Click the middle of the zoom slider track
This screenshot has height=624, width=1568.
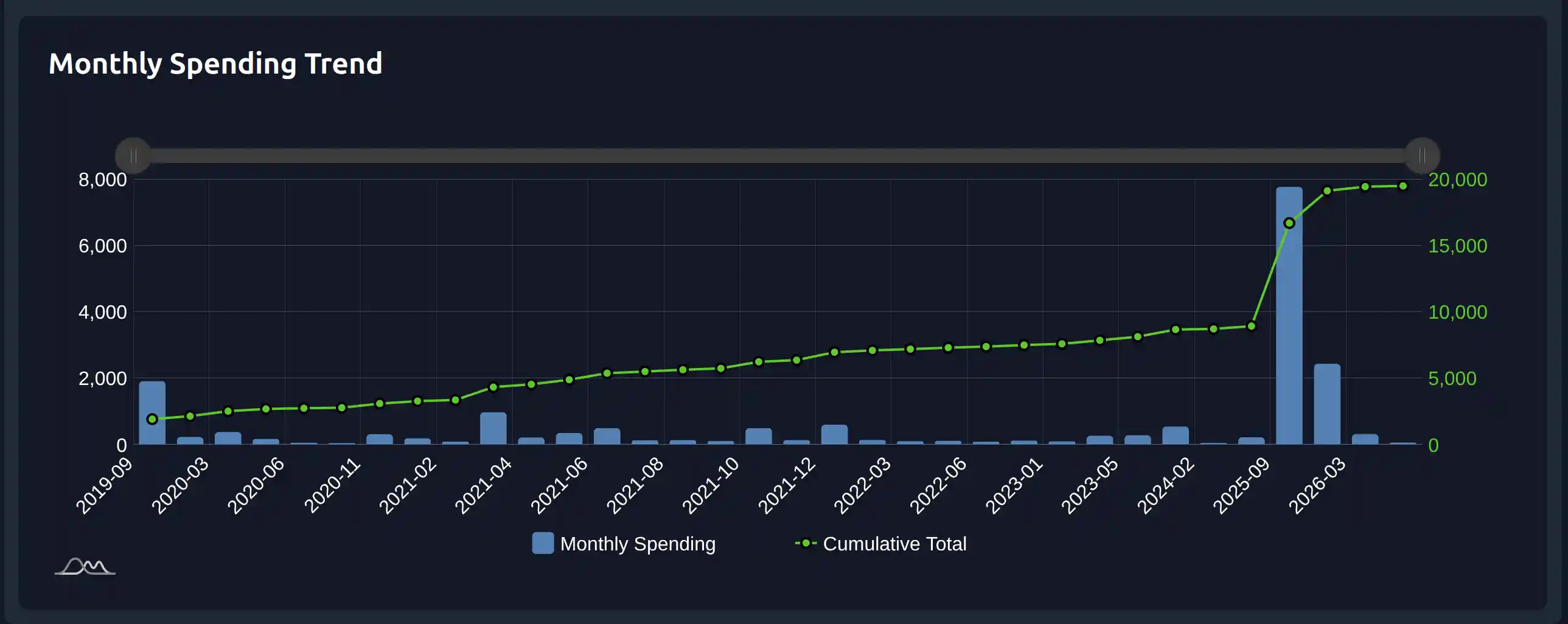[777, 156]
